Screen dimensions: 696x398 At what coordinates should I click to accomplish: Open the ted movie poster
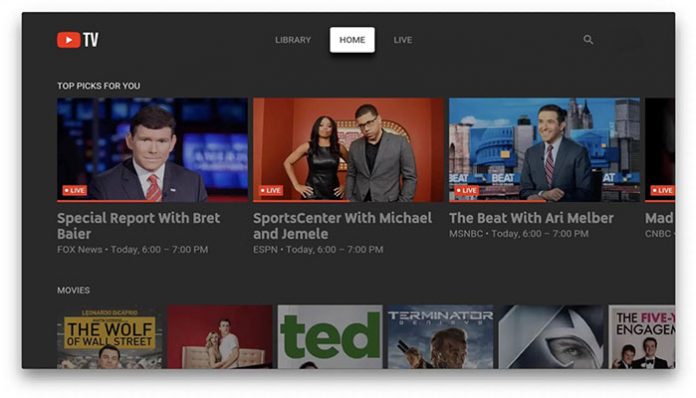point(330,337)
